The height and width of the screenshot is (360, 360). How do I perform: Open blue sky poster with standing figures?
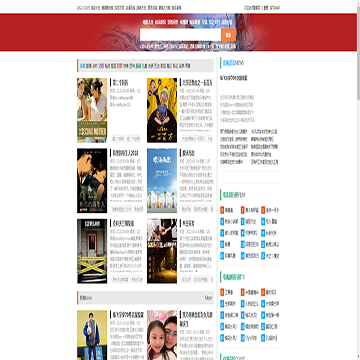tap(162, 181)
